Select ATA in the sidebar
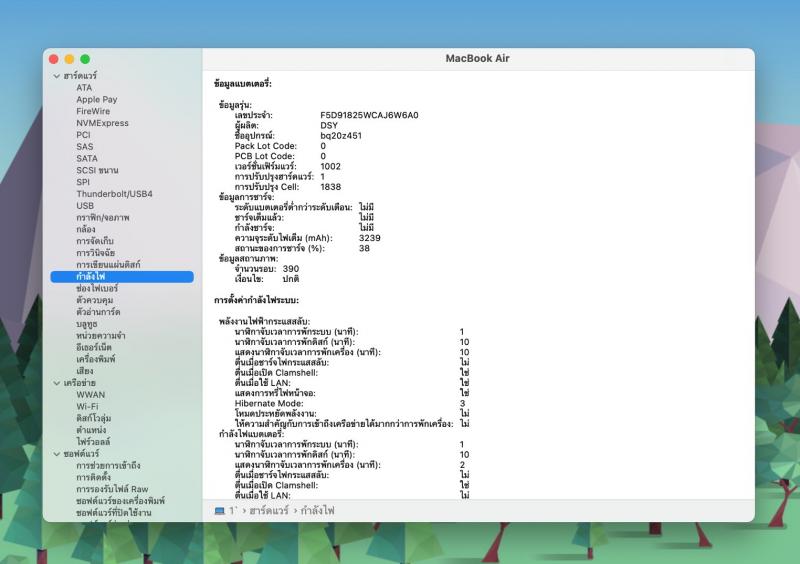Image resolution: width=800 pixels, height=564 pixels. pyautogui.click(x=84, y=87)
